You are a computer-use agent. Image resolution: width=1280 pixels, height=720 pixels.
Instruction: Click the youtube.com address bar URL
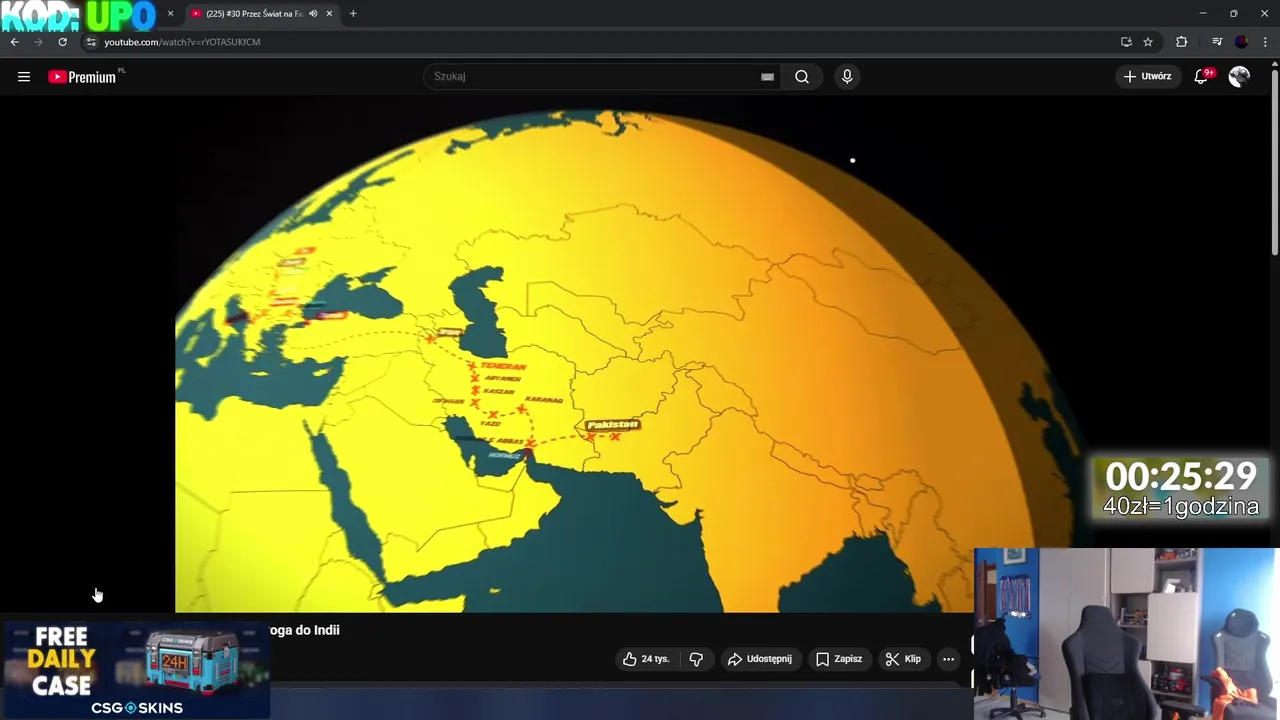pos(182,42)
